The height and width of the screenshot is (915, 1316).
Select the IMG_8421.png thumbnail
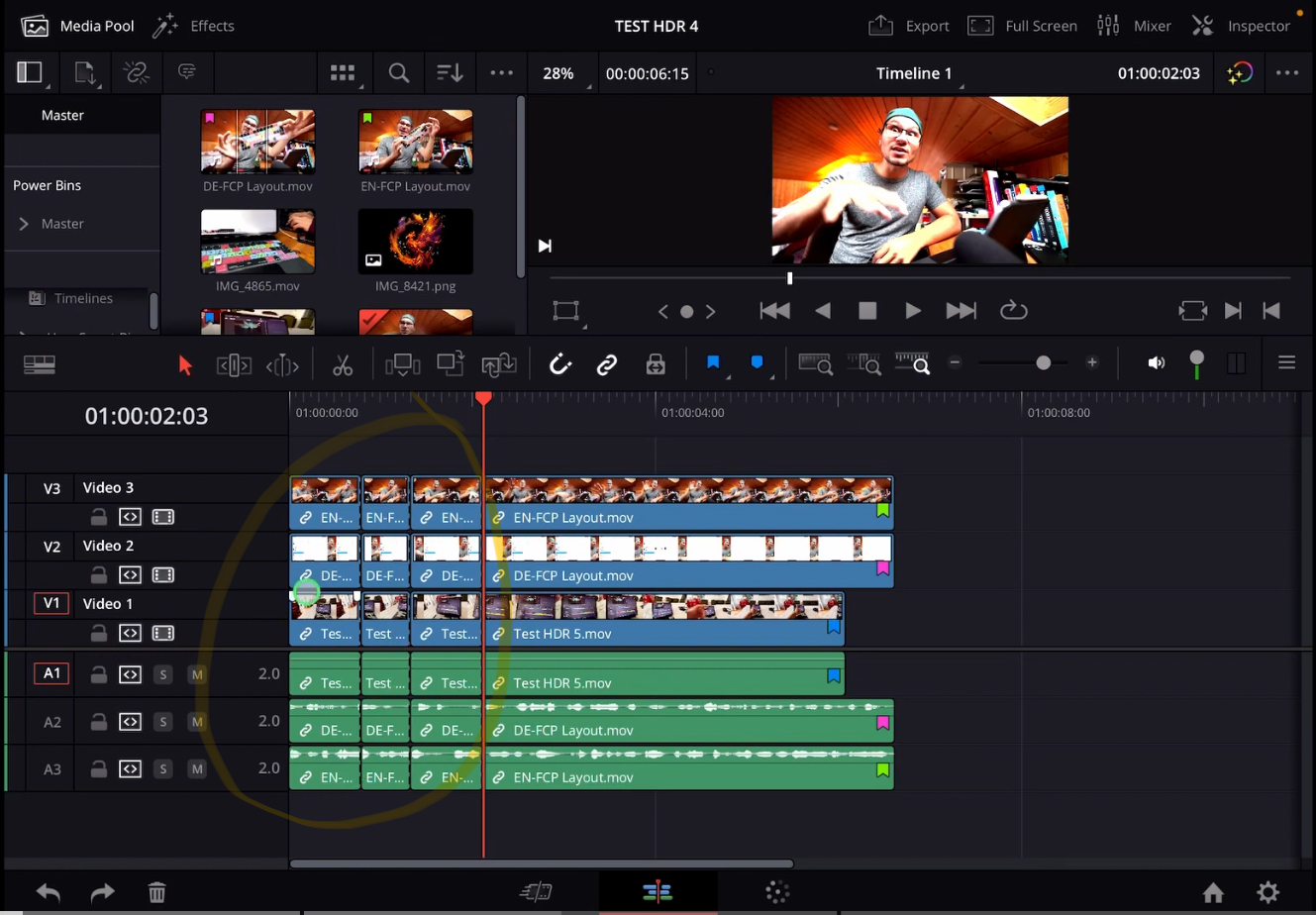tap(416, 242)
